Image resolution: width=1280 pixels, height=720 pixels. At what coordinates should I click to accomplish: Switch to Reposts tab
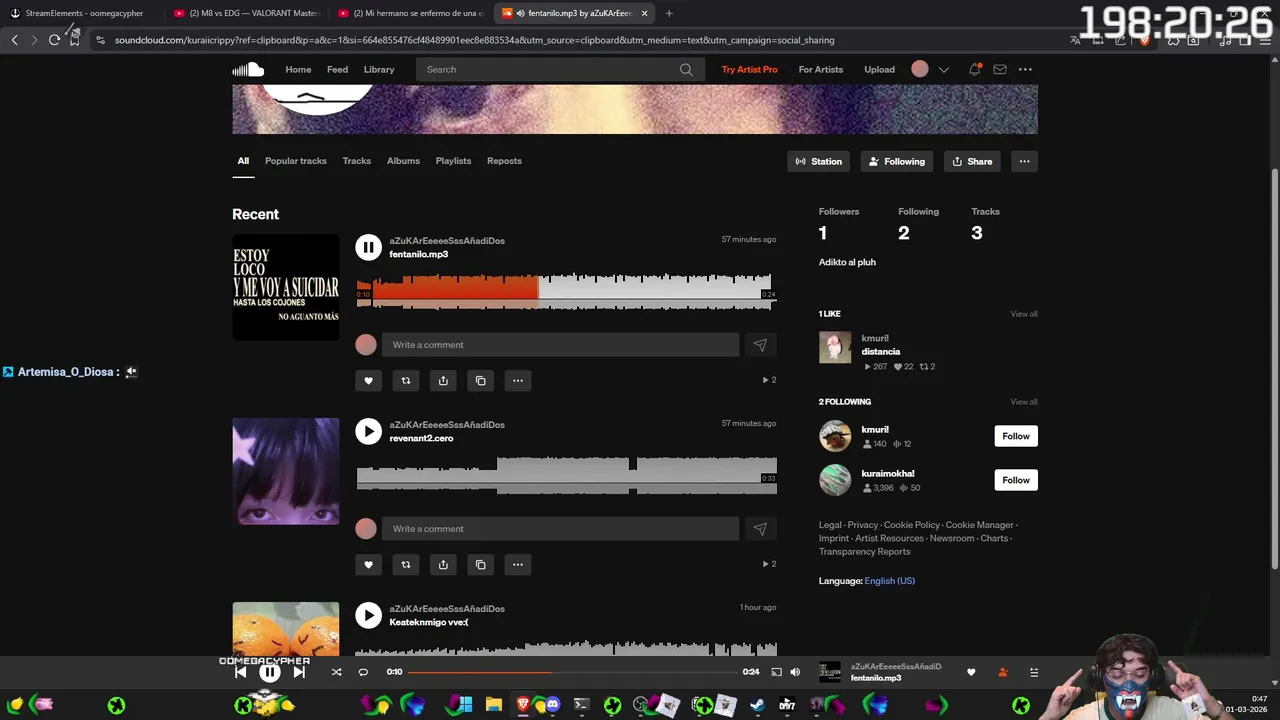504,161
